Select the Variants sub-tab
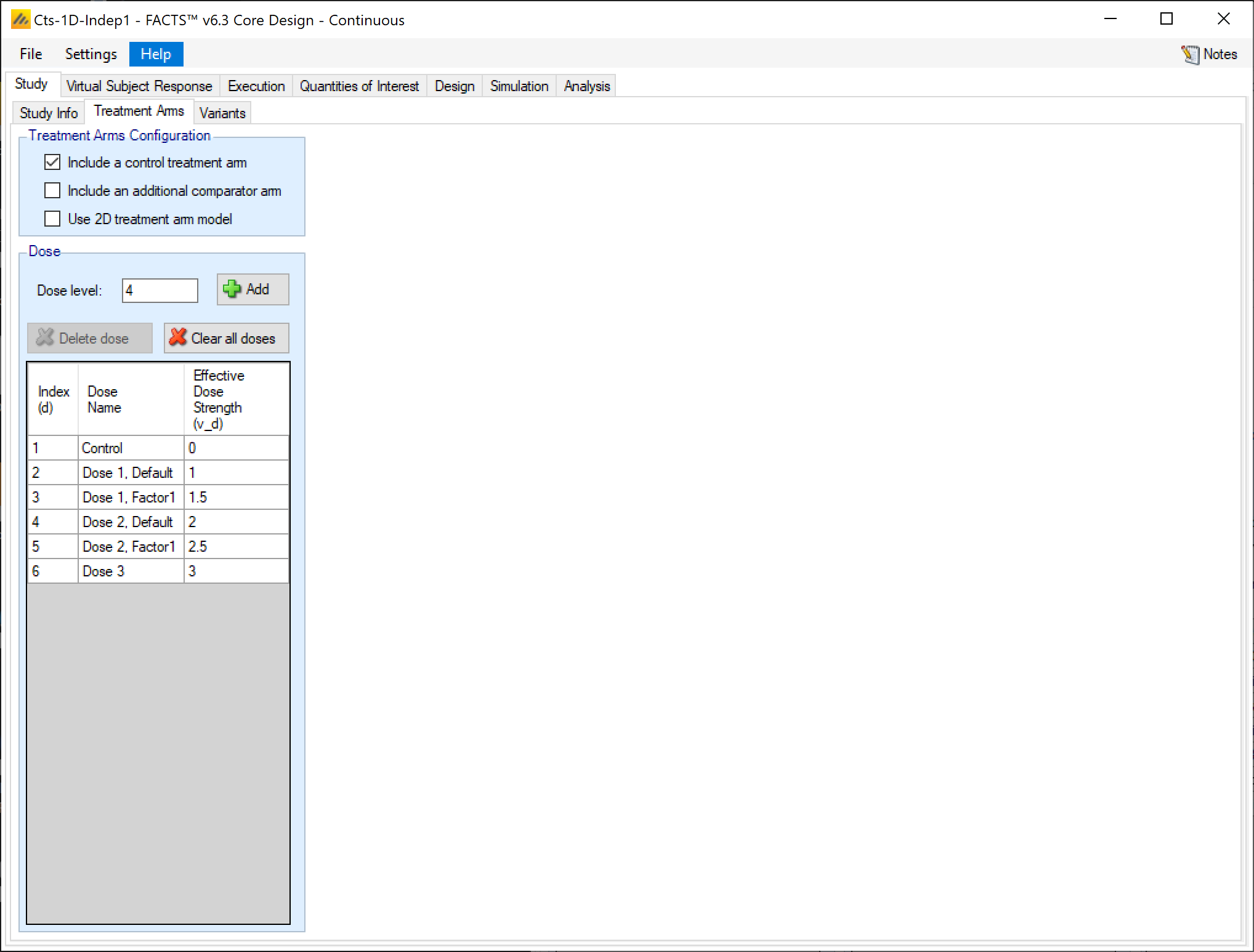 222,113
